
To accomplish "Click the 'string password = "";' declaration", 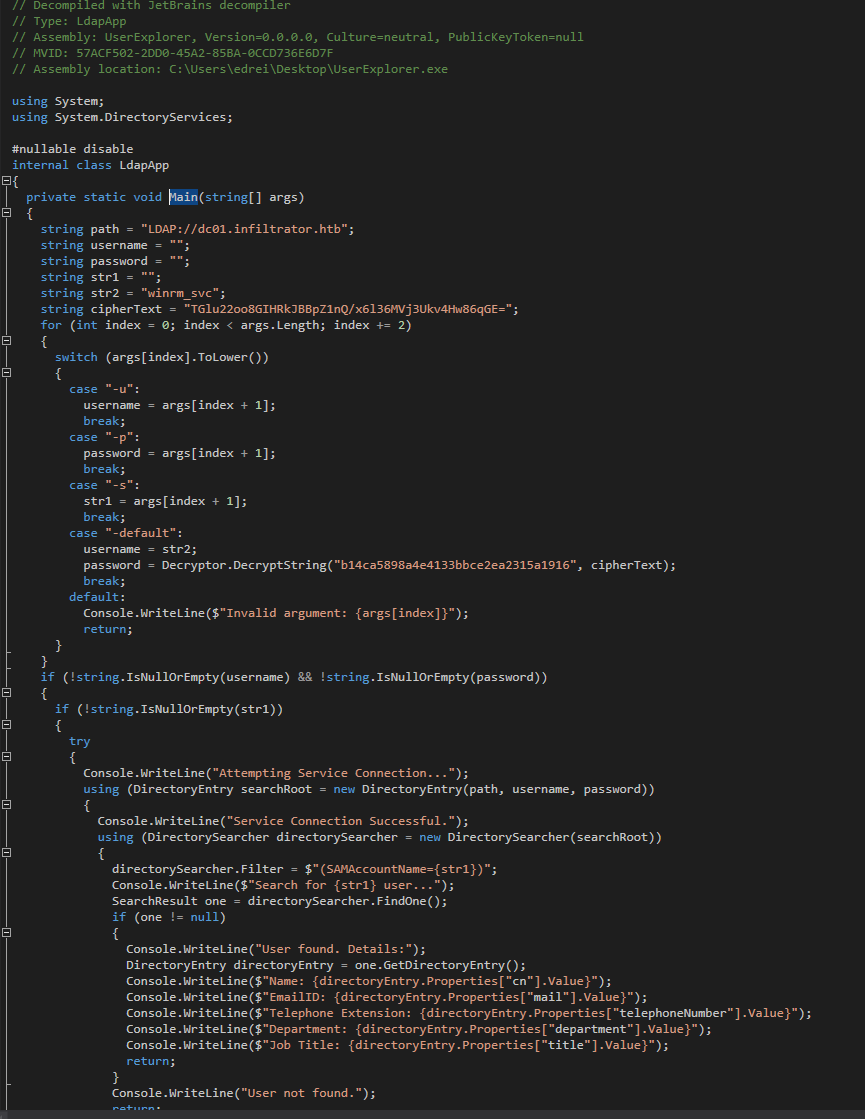I will [116, 261].
